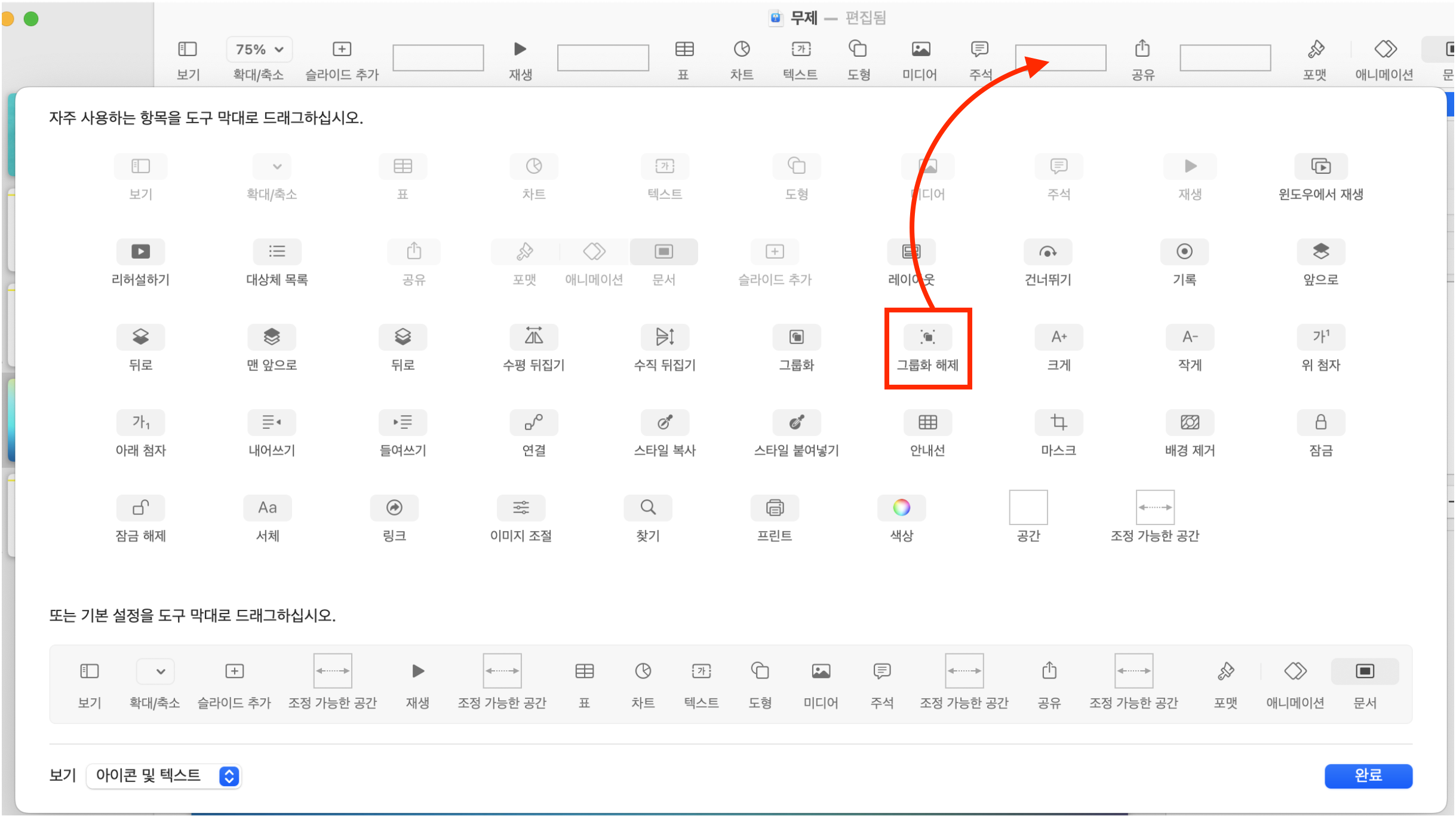Screen dimensions: 1456x816
Task: Click the 이미지 조절 adjust image icon
Action: click(x=521, y=508)
